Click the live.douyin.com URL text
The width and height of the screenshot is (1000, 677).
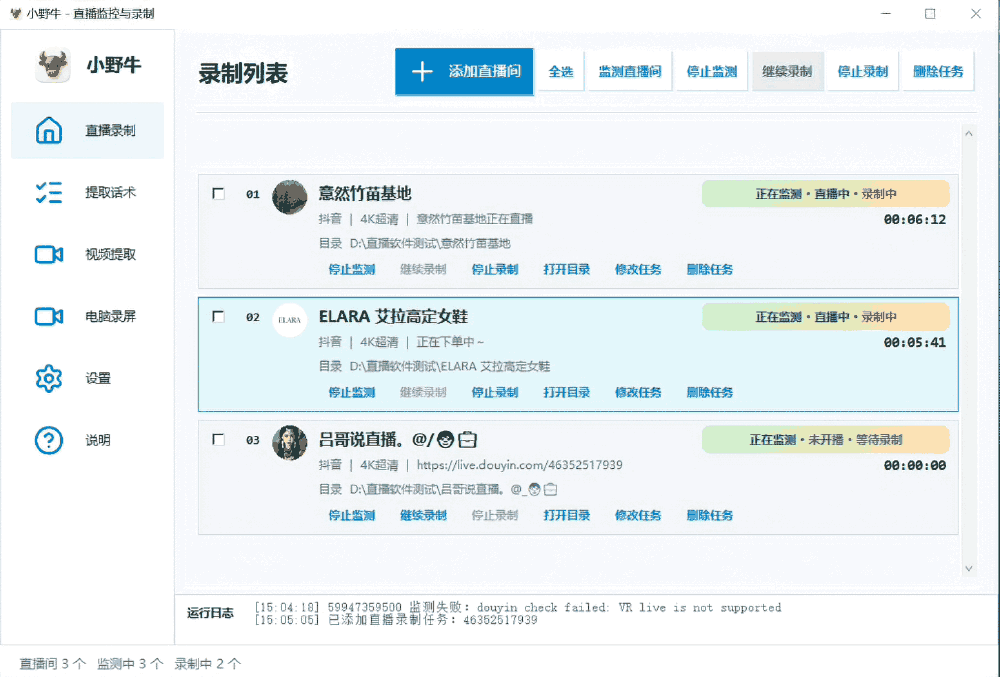(520, 465)
